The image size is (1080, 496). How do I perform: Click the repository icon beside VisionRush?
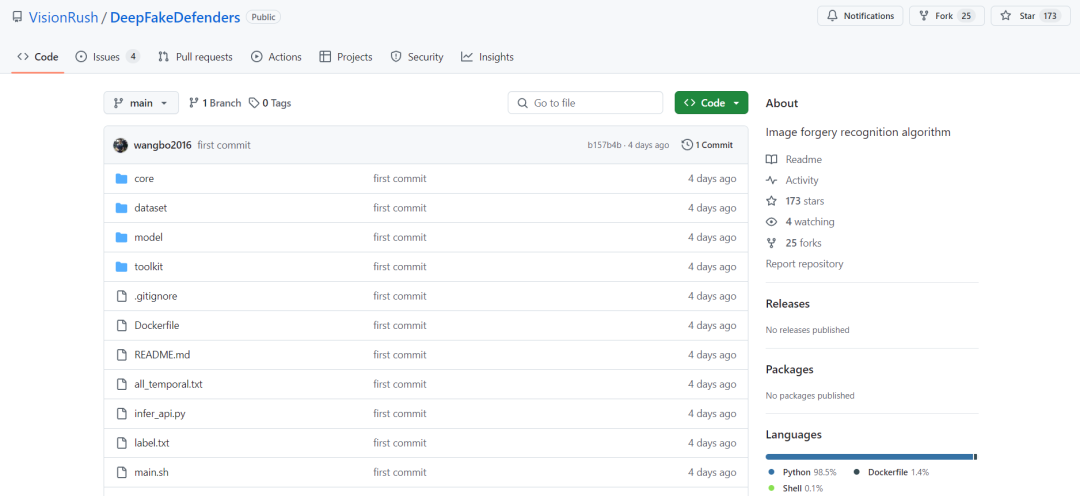click(17, 17)
